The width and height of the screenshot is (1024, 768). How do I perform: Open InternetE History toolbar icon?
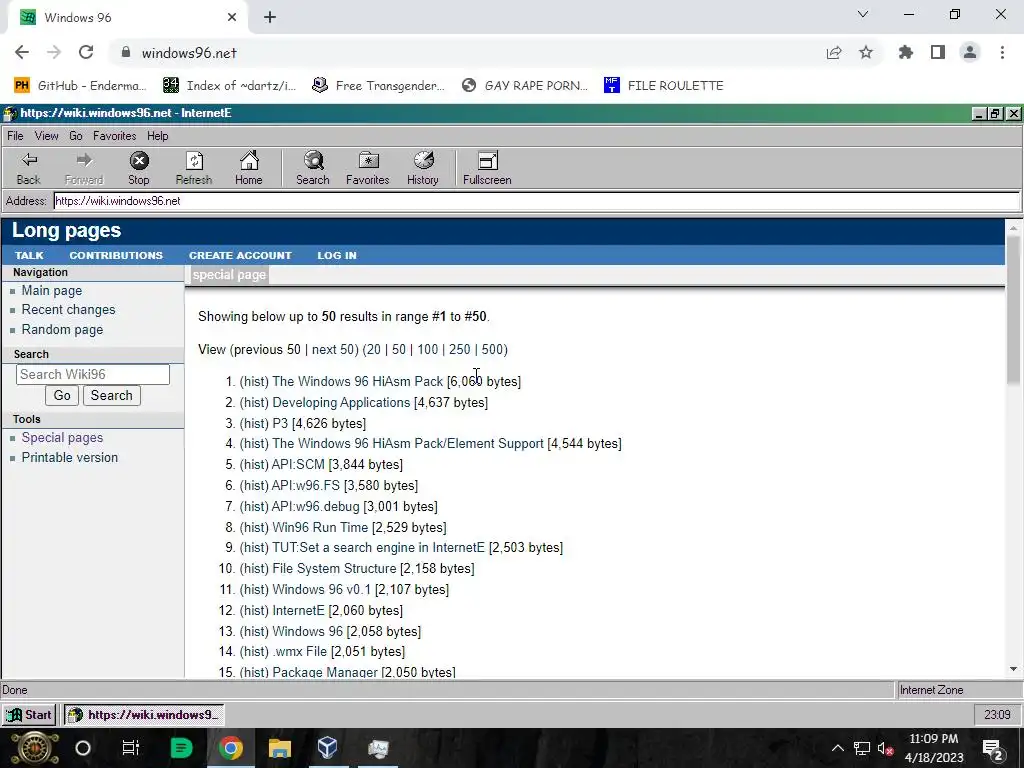point(423,168)
